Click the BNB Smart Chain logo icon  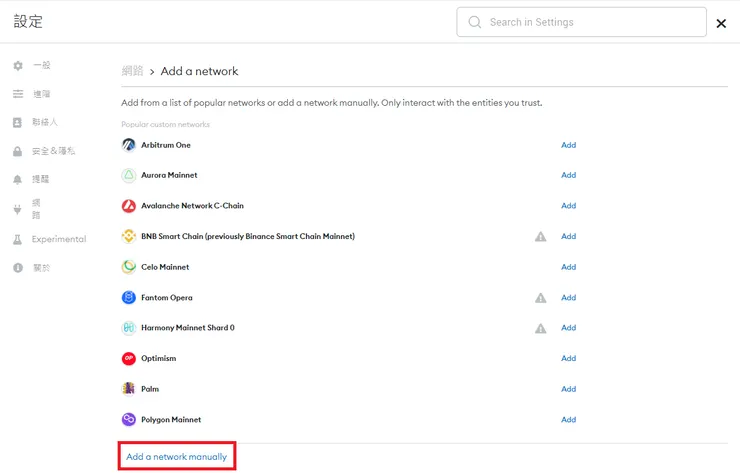pos(128,237)
